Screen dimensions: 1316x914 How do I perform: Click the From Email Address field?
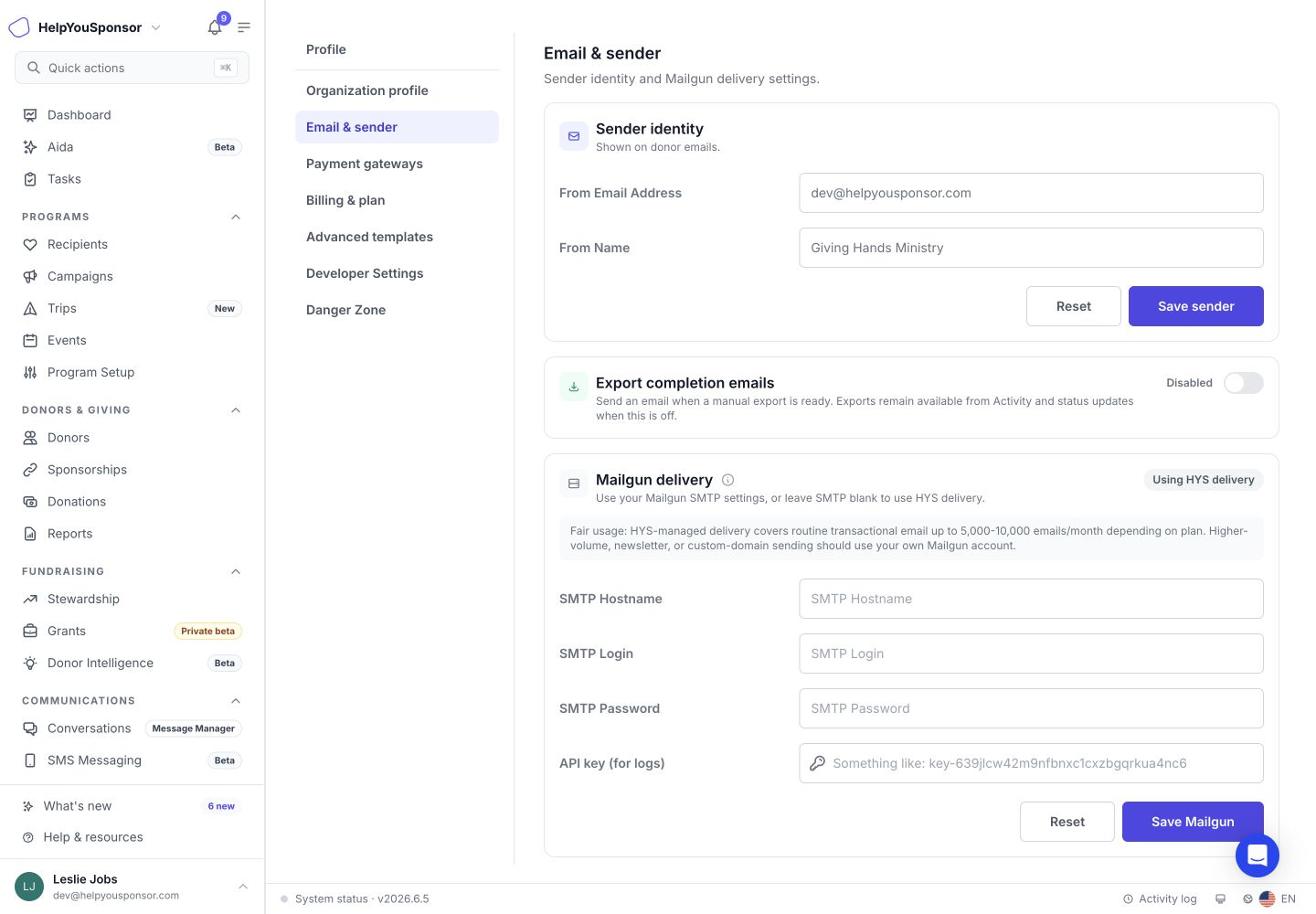coord(1031,193)
